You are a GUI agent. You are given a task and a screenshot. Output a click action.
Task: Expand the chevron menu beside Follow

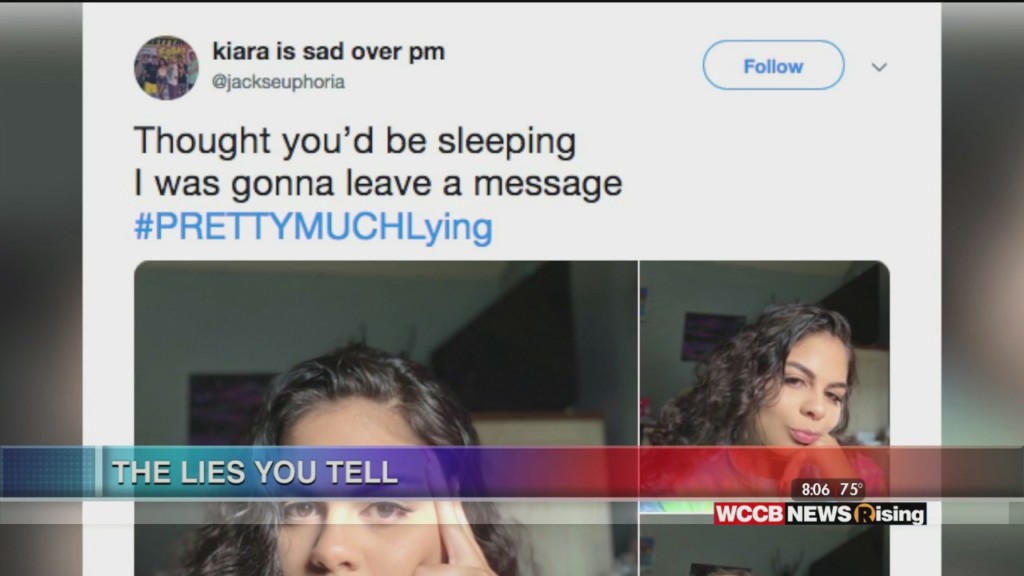879,67
